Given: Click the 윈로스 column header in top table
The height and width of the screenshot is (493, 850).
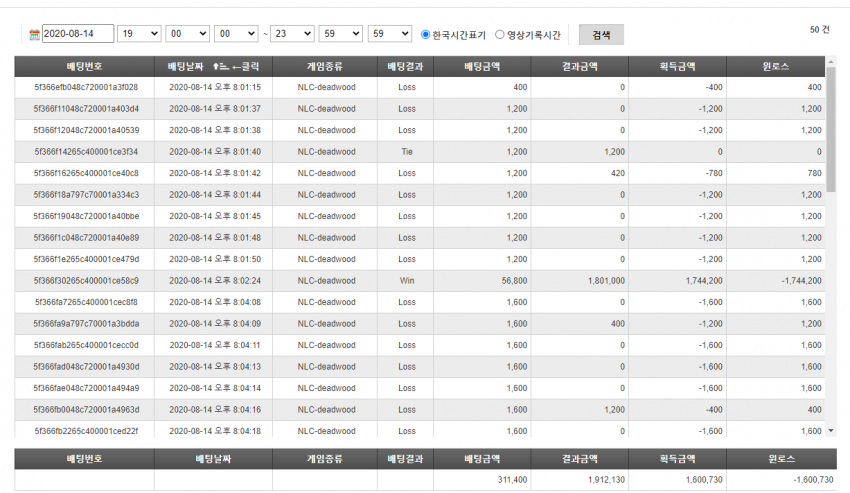Looking at the screenshot, I should click(776, 66).
